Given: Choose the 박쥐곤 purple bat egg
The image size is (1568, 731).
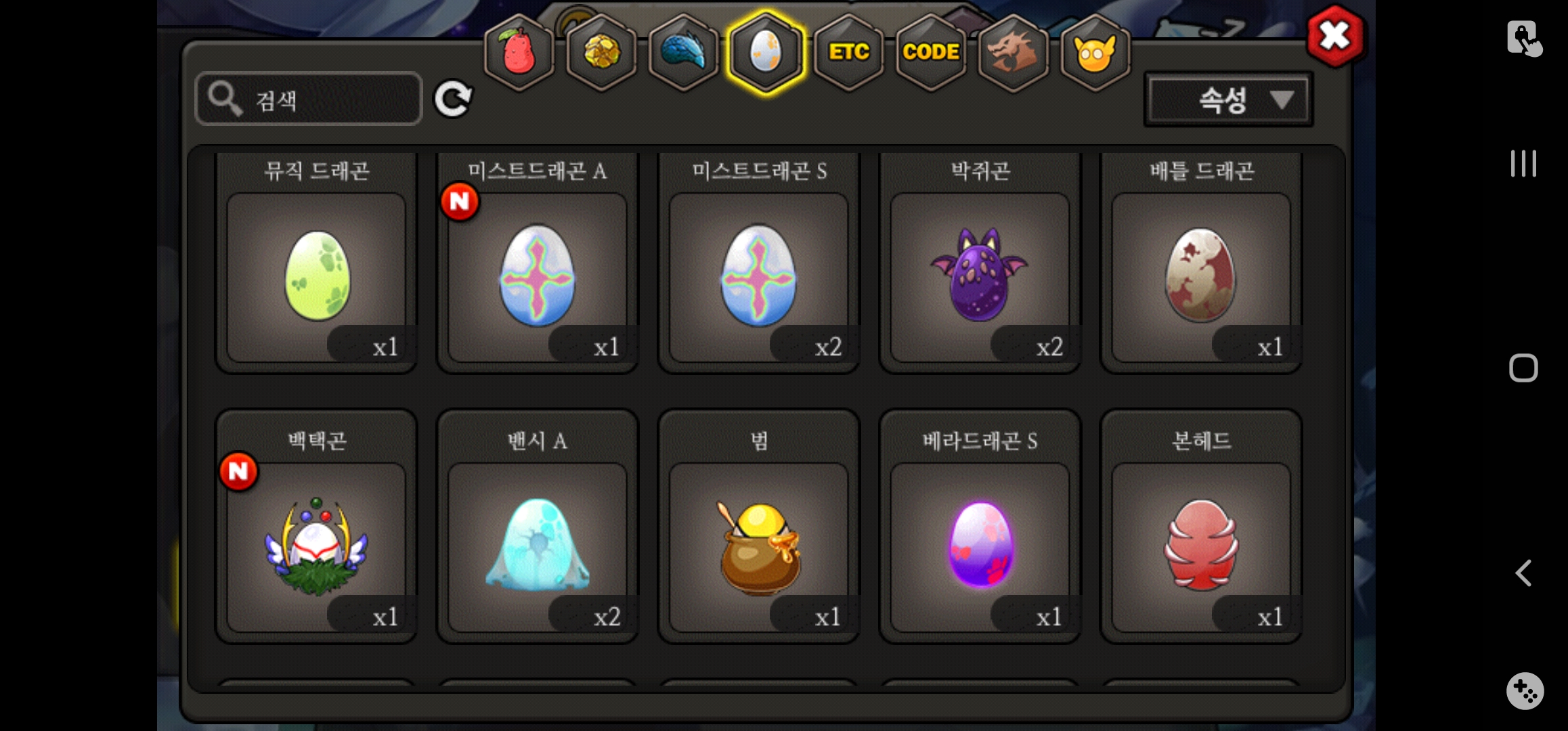Looking at the screenshot, I should tap(980, 263).
